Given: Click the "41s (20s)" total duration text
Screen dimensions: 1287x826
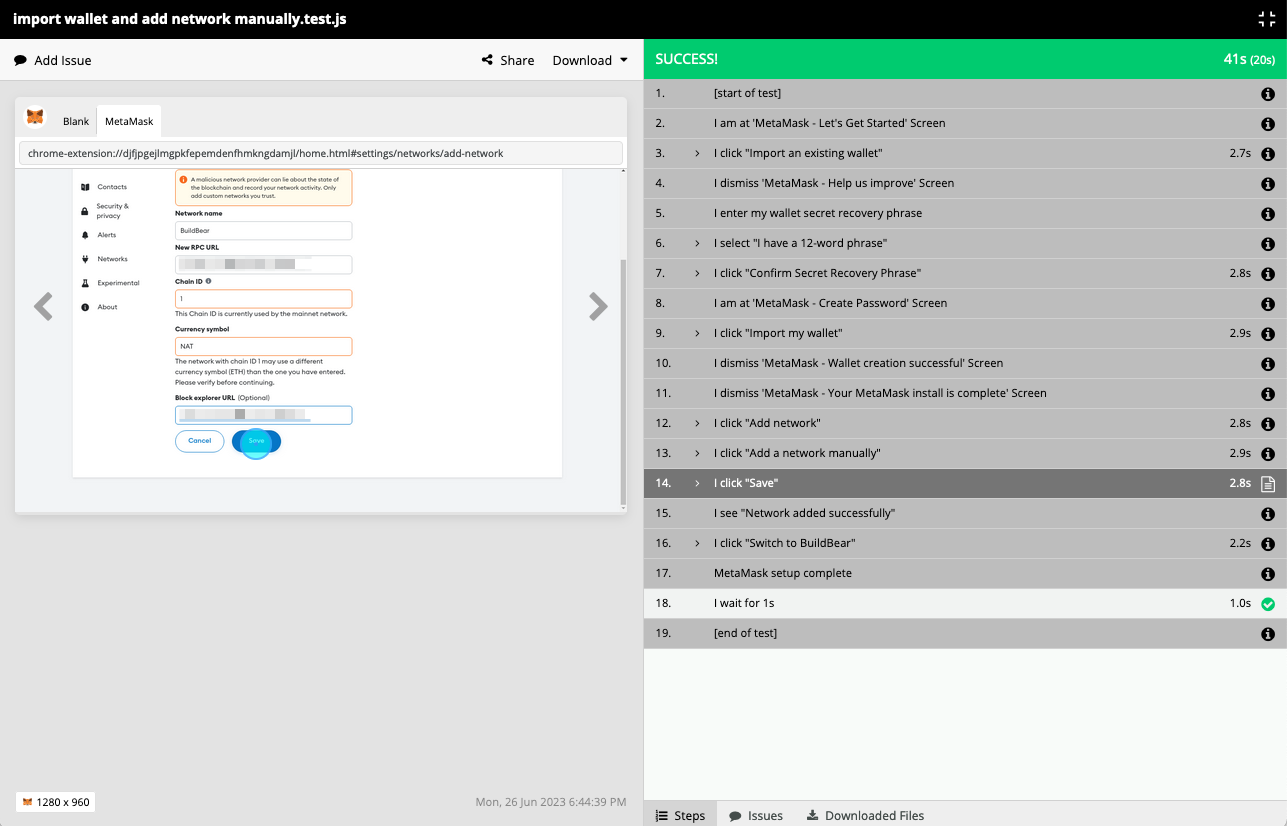Looking at the screenshot, I should (1249, 59).
